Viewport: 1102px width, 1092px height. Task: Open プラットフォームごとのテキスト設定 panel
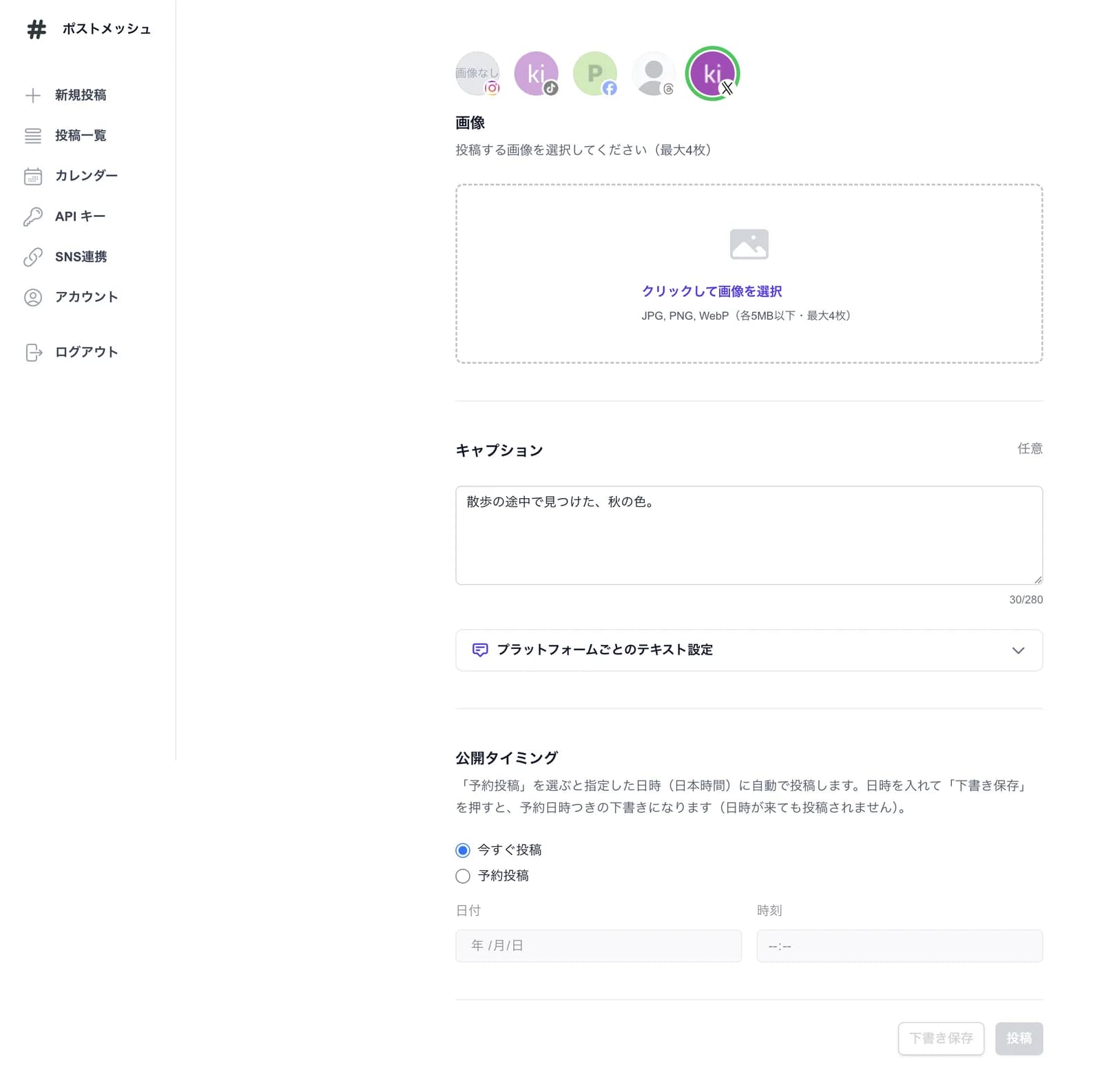coord(749,650)
